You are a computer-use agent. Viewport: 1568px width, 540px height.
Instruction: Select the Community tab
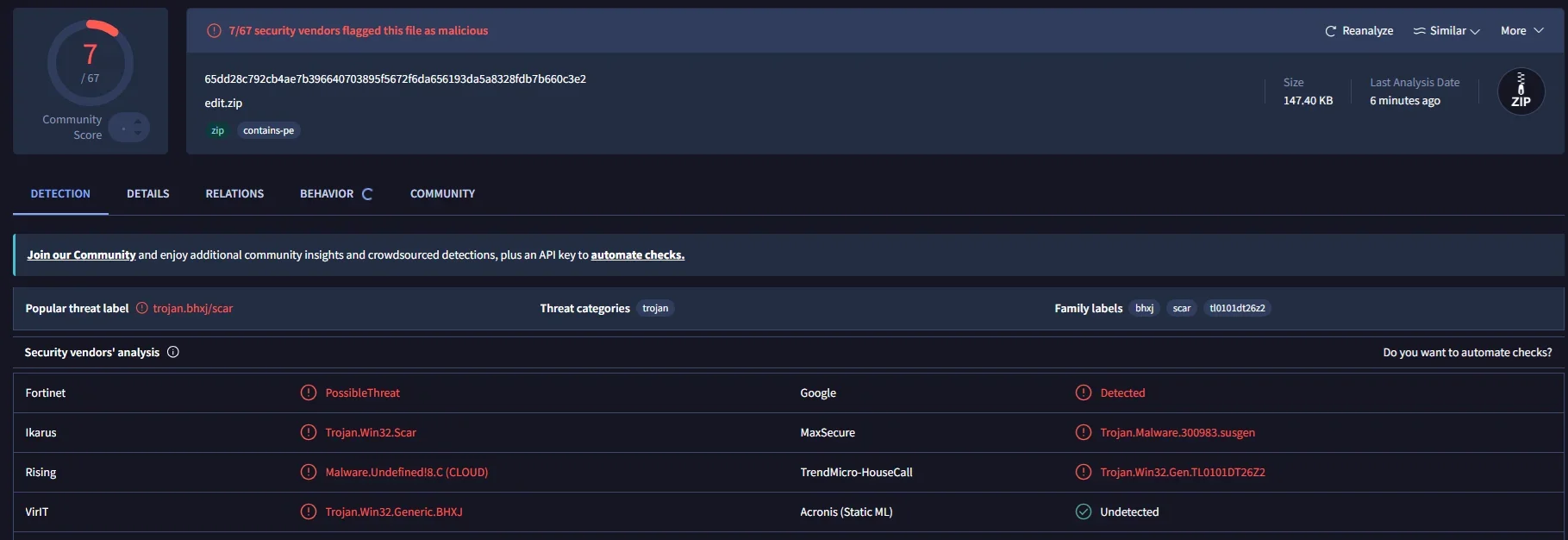click(442, 194)
